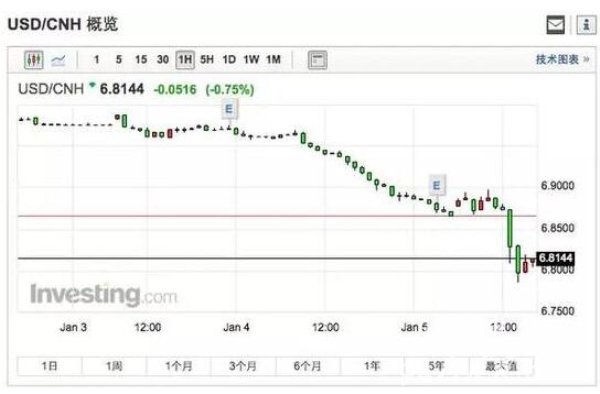Click the E event marker near Jan 4
Viewport: 600px width, 394px height.
229,109
